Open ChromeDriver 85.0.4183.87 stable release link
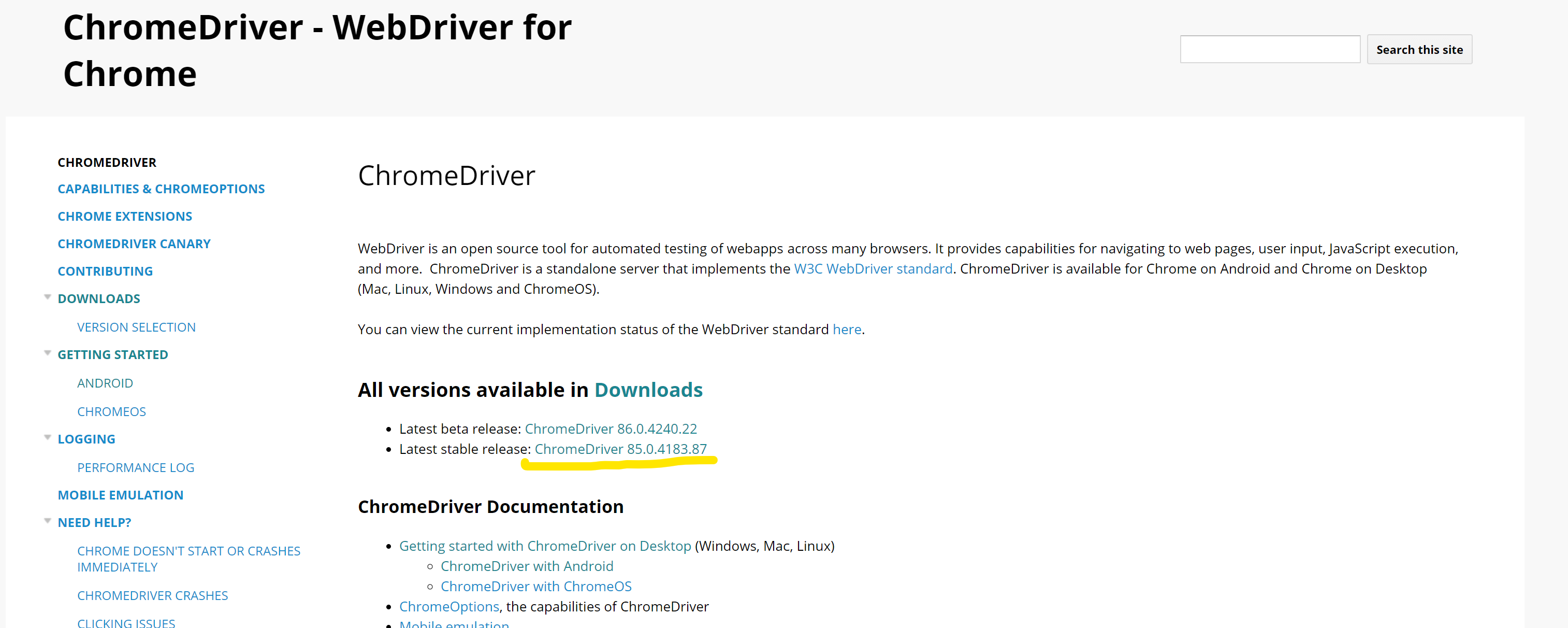The height and width of the screenshot is (628, 1568). [620, 449]
